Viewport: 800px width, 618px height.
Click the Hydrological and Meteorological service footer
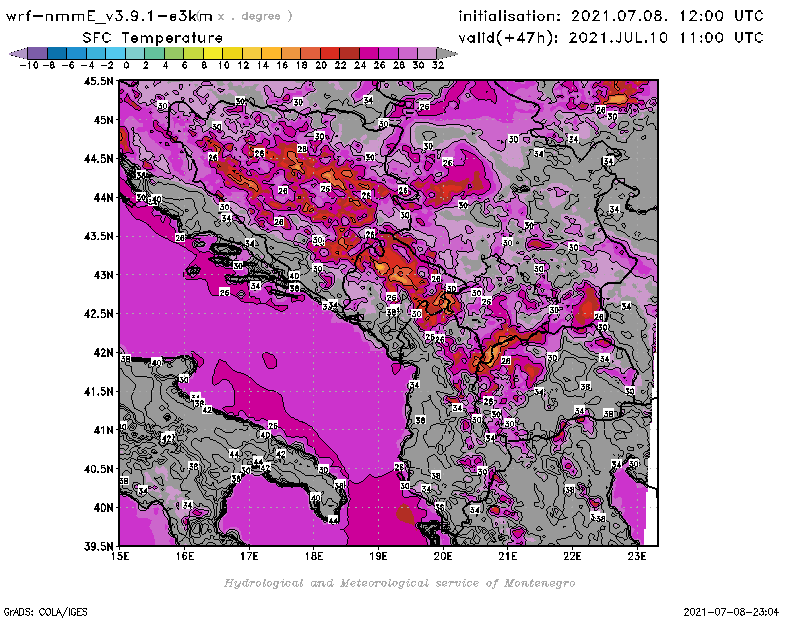[x=399, y=583]
